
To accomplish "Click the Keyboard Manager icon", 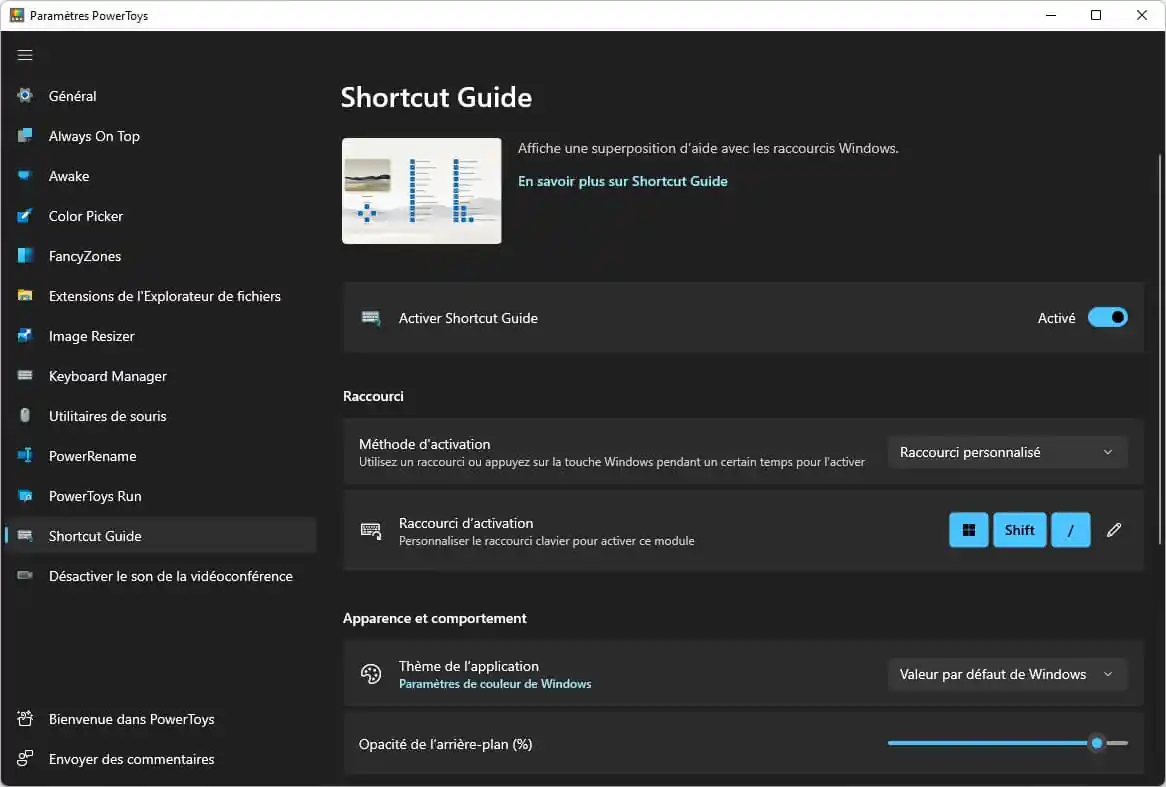I will (25, 376).
